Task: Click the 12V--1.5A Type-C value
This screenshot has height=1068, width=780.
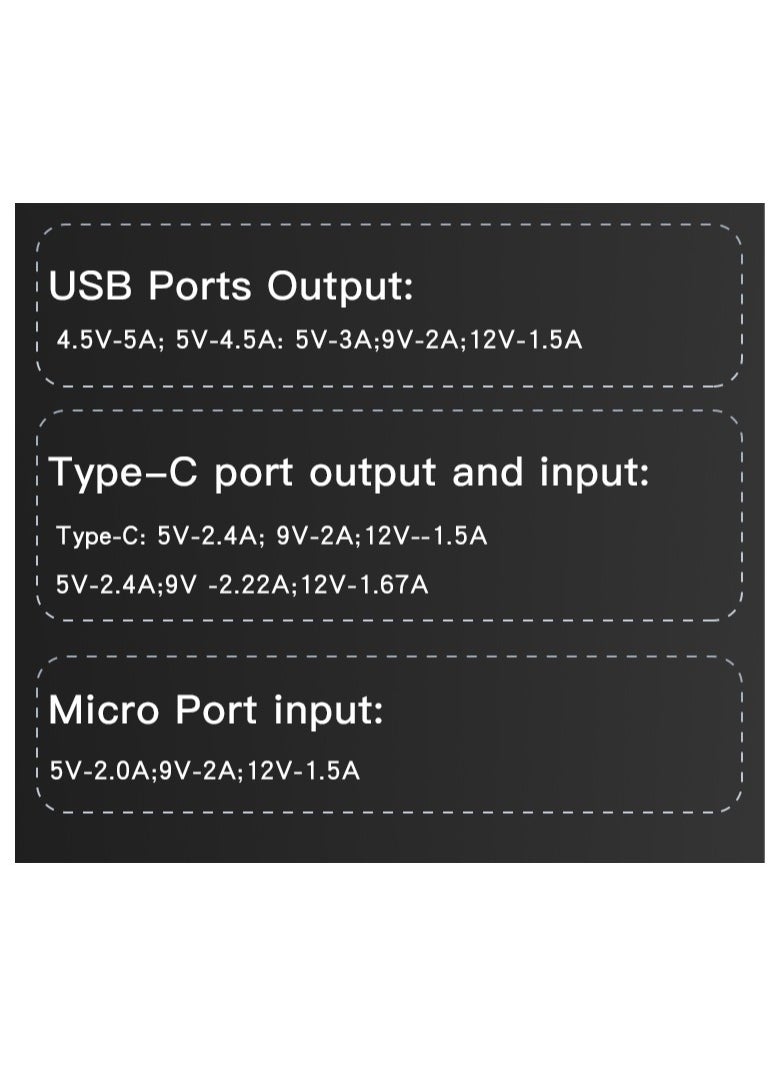Action: [x=426, y=536]
